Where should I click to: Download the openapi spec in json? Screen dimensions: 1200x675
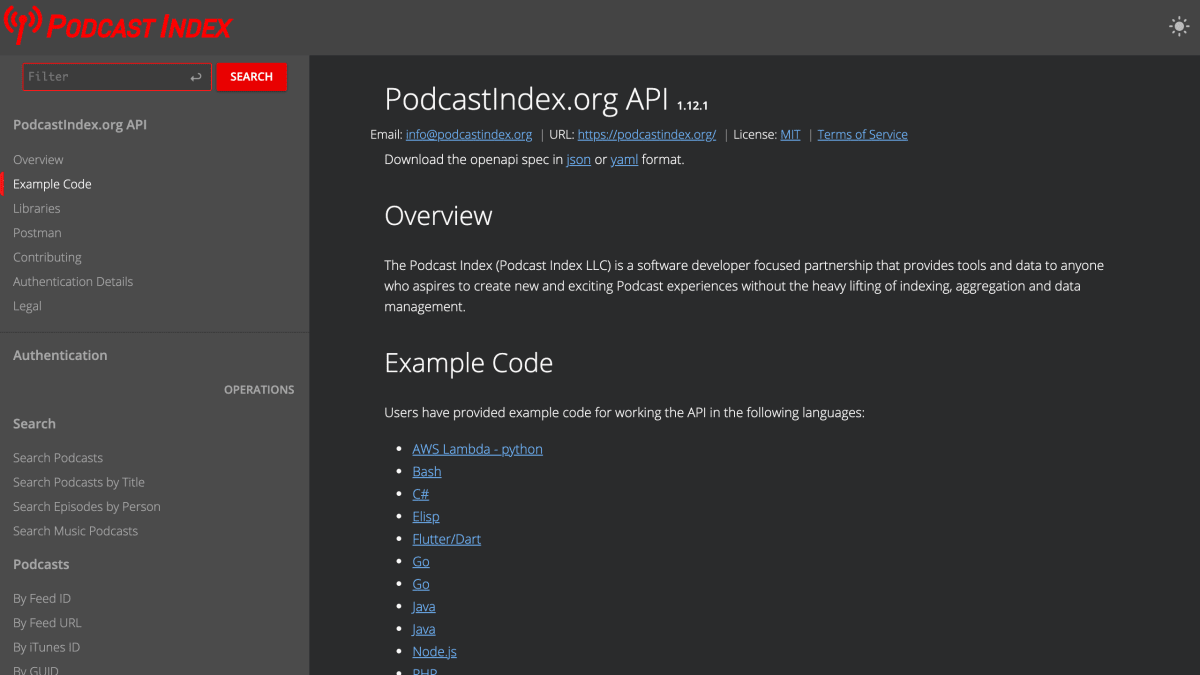pos(579,160)
